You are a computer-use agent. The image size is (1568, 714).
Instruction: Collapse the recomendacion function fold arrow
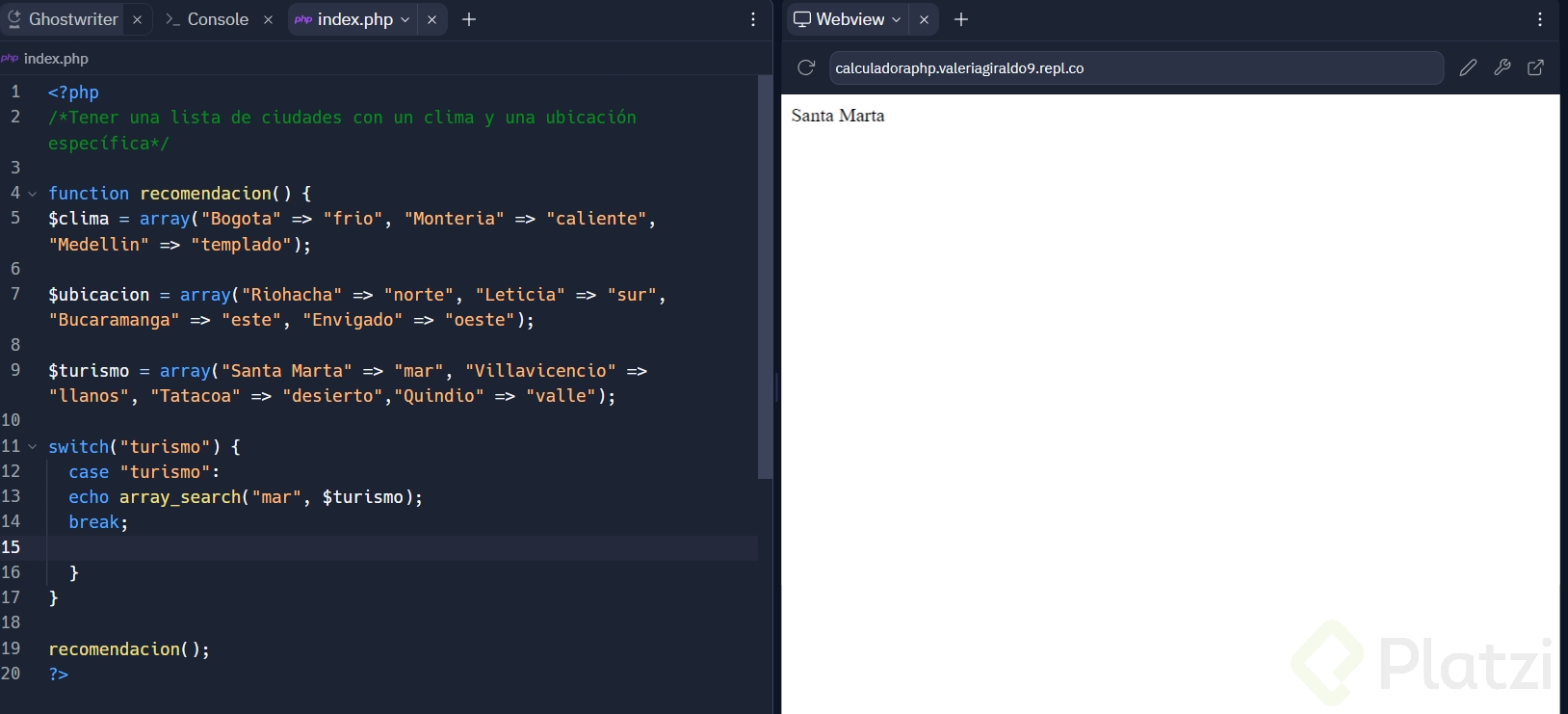point(33,194)
